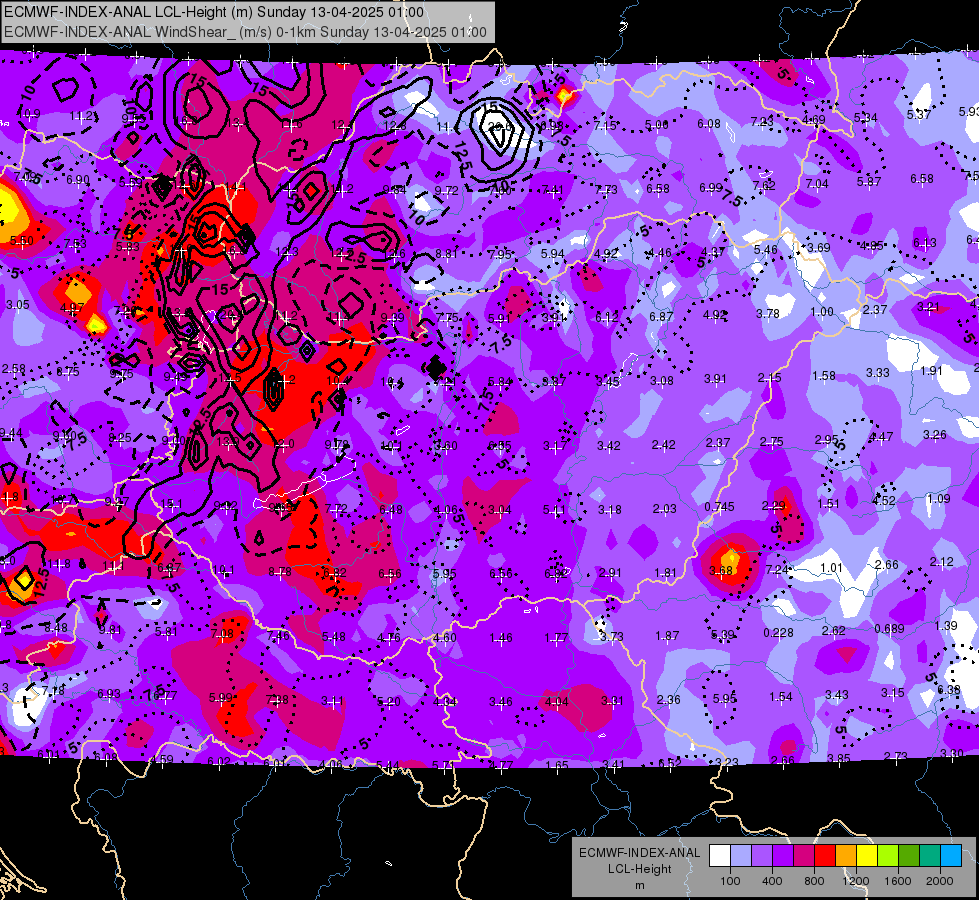The image size is (979, 900).
Task: Click the legend unit 'm' text
Action: 639,885
